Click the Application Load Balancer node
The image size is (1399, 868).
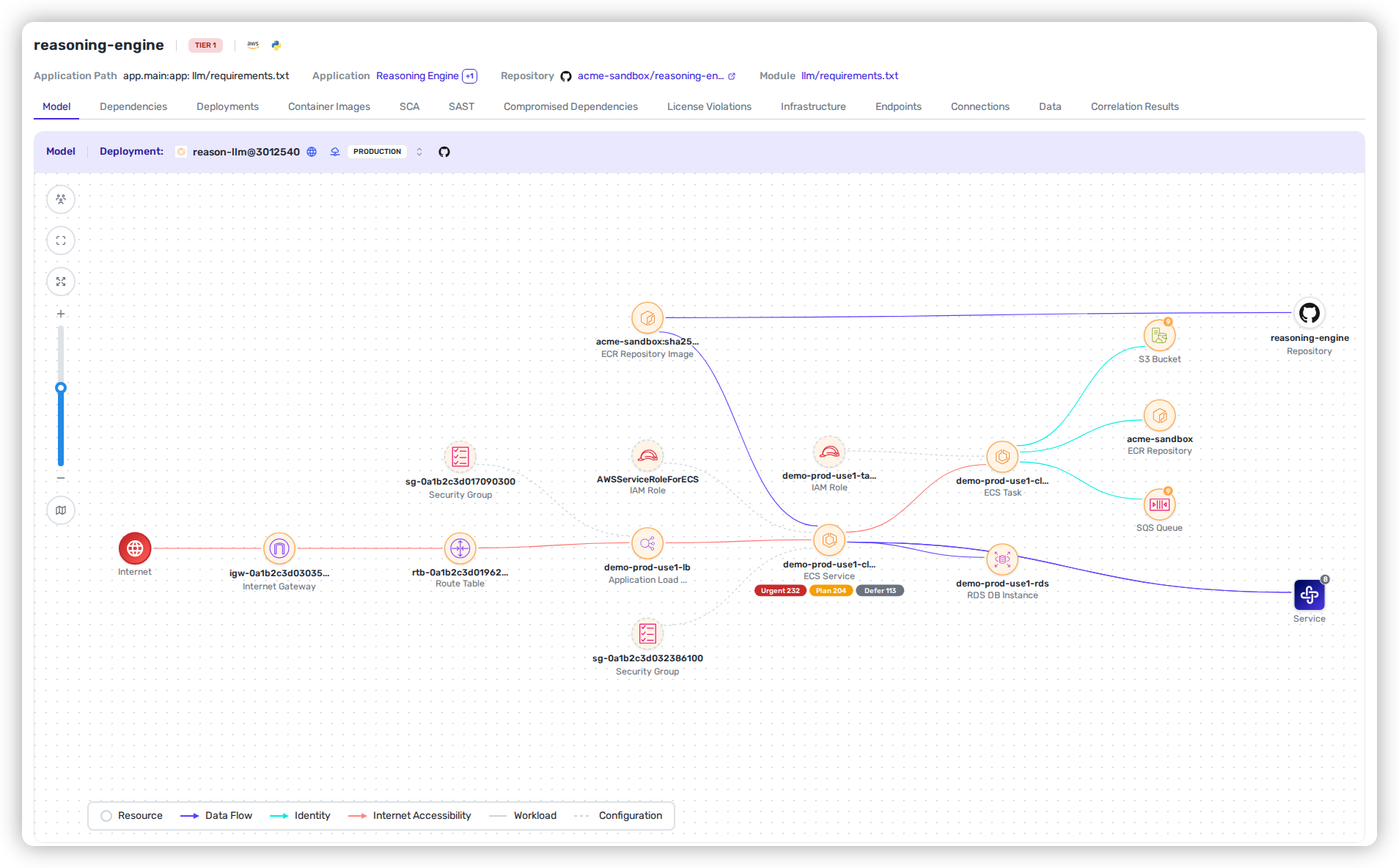tap(647, 543)
